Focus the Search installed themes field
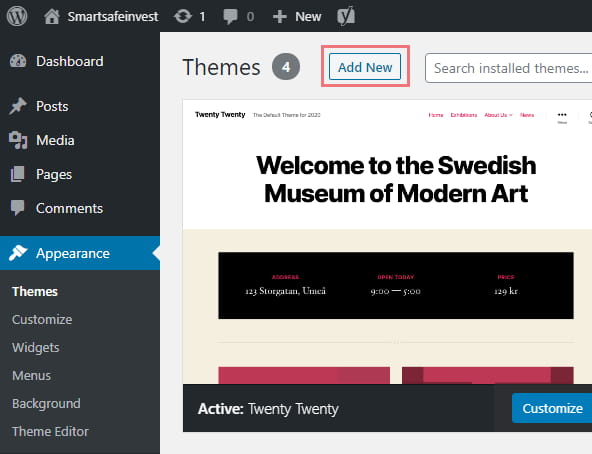Image resolution: width=592 pixels, height=454 pixels. pos(508,68)
